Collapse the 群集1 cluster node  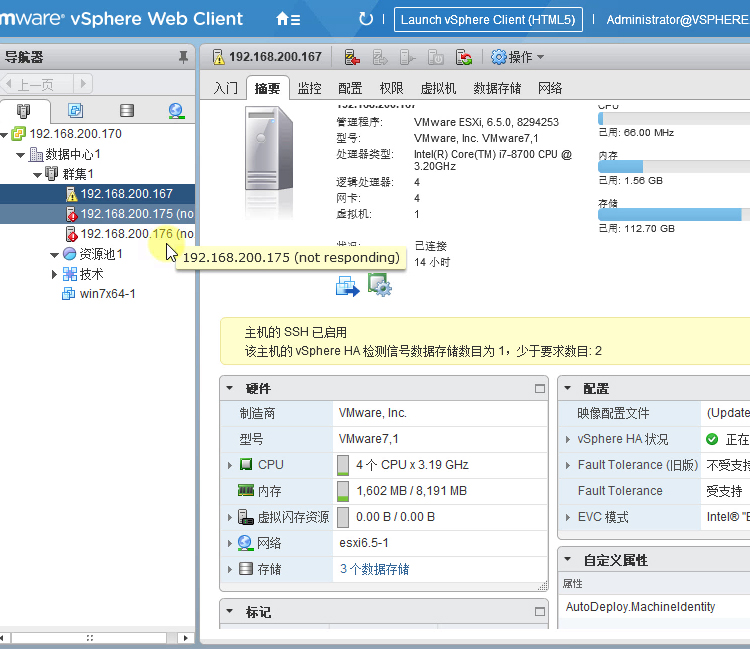(37, 175)
